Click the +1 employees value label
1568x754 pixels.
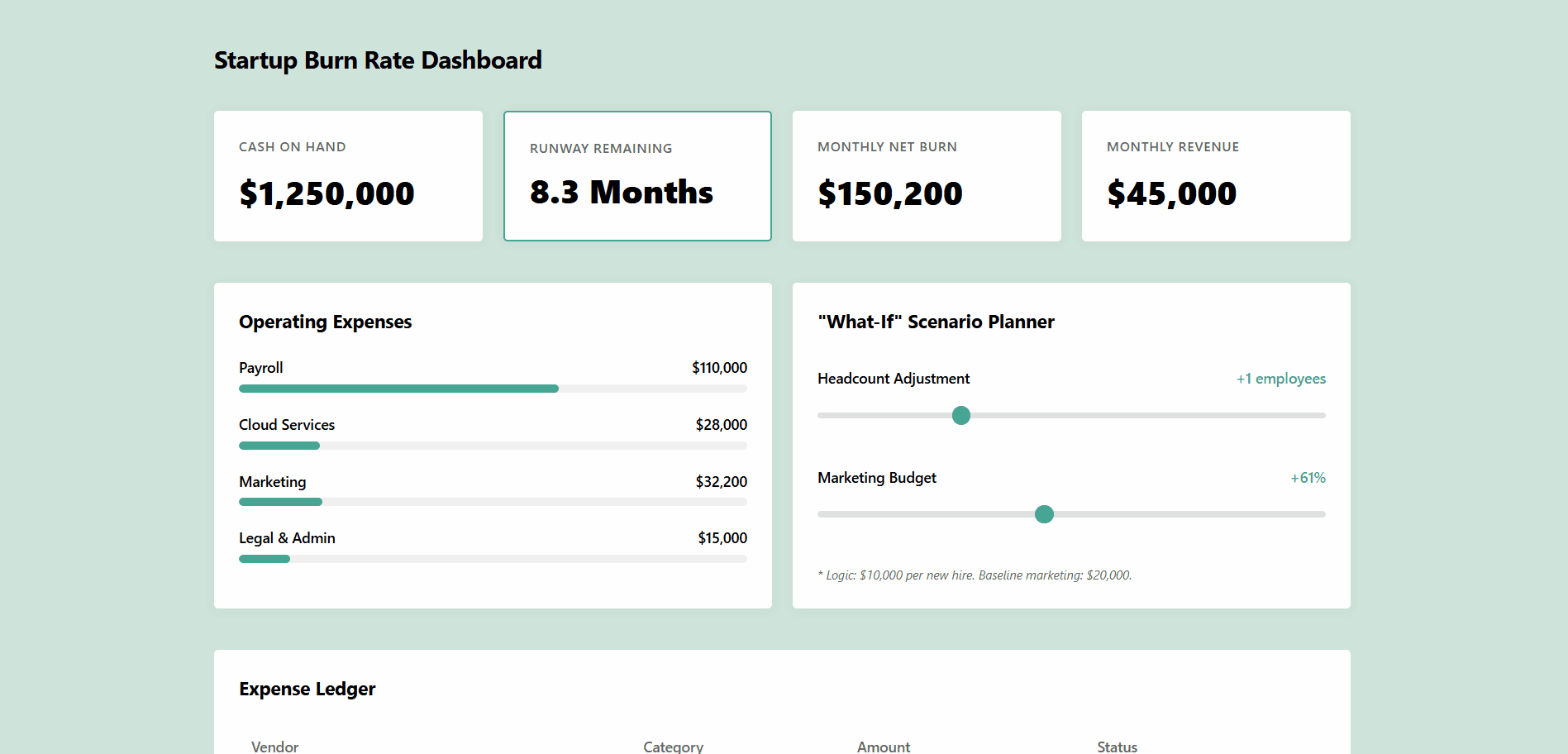coord(1280,379)
